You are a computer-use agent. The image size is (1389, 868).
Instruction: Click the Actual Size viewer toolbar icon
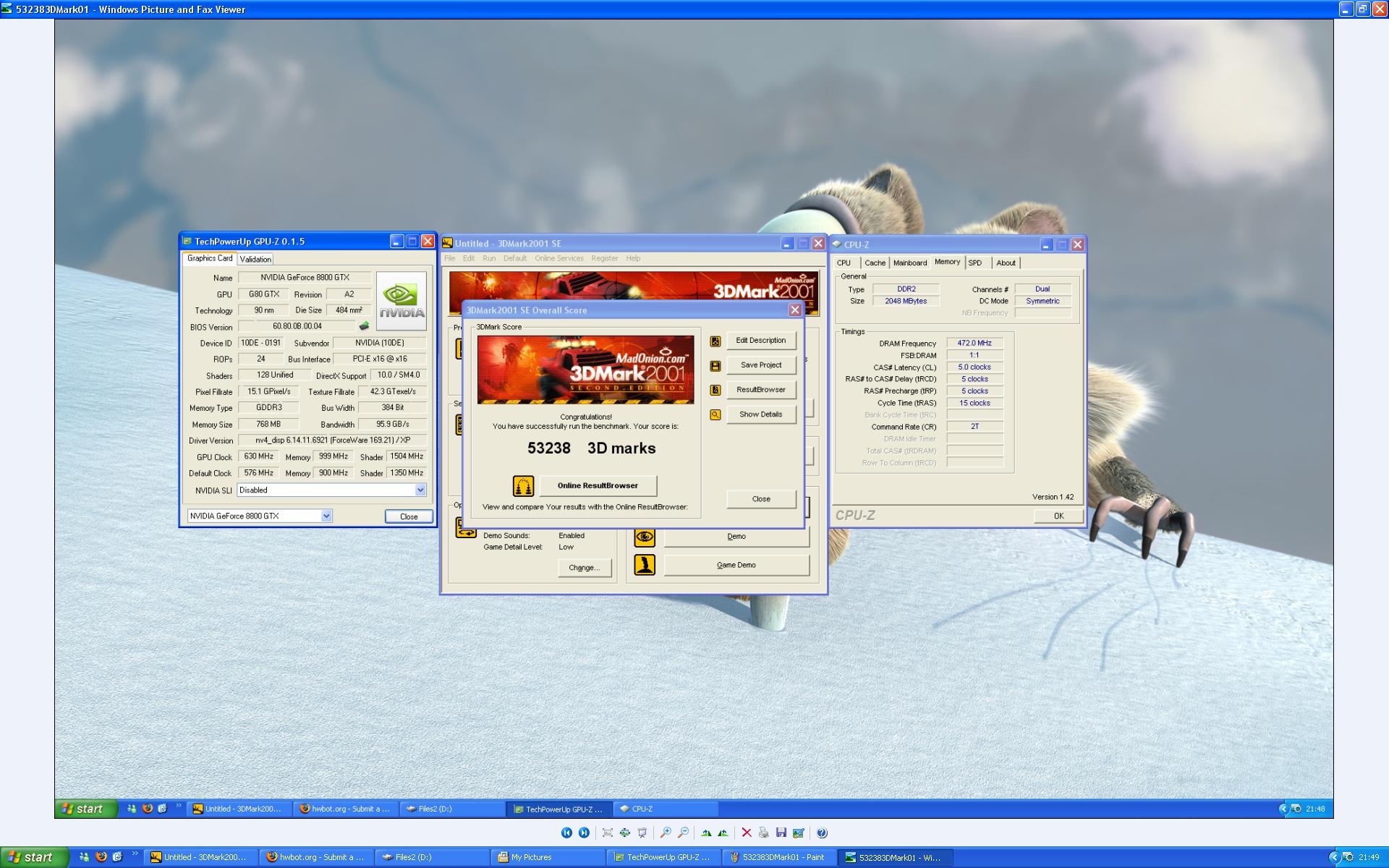[625, 833]
